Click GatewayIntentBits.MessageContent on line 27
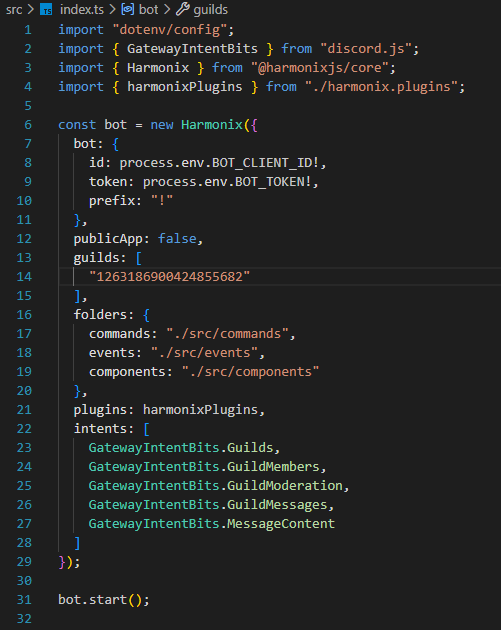 click(211, 524)
